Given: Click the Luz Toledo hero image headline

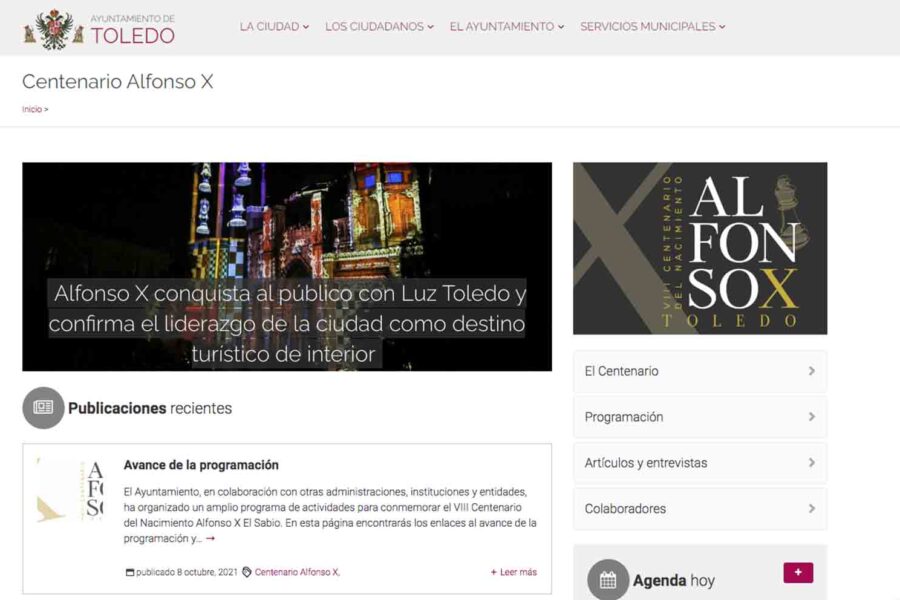Looking at the screenshot, I should 287,323.
